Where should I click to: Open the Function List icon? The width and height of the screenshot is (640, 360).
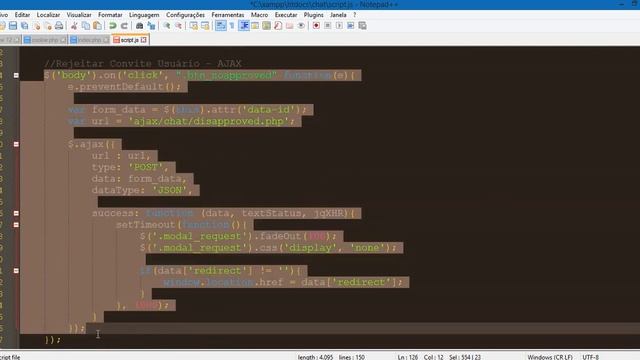[278, 26]
